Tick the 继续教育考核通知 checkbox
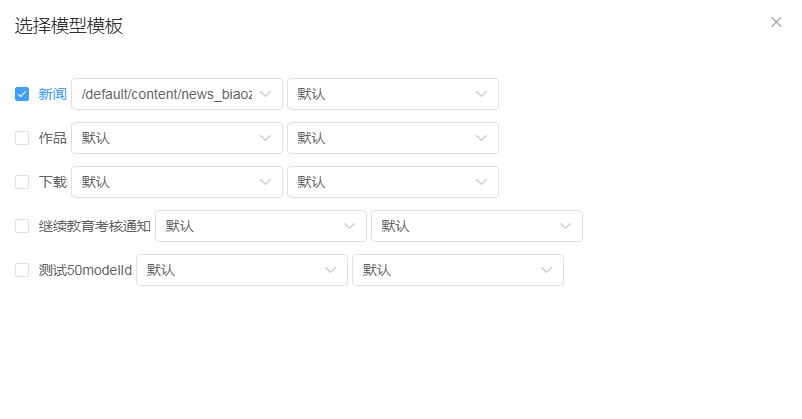Viewport: 802px width, 419px height. pos(22,226)
